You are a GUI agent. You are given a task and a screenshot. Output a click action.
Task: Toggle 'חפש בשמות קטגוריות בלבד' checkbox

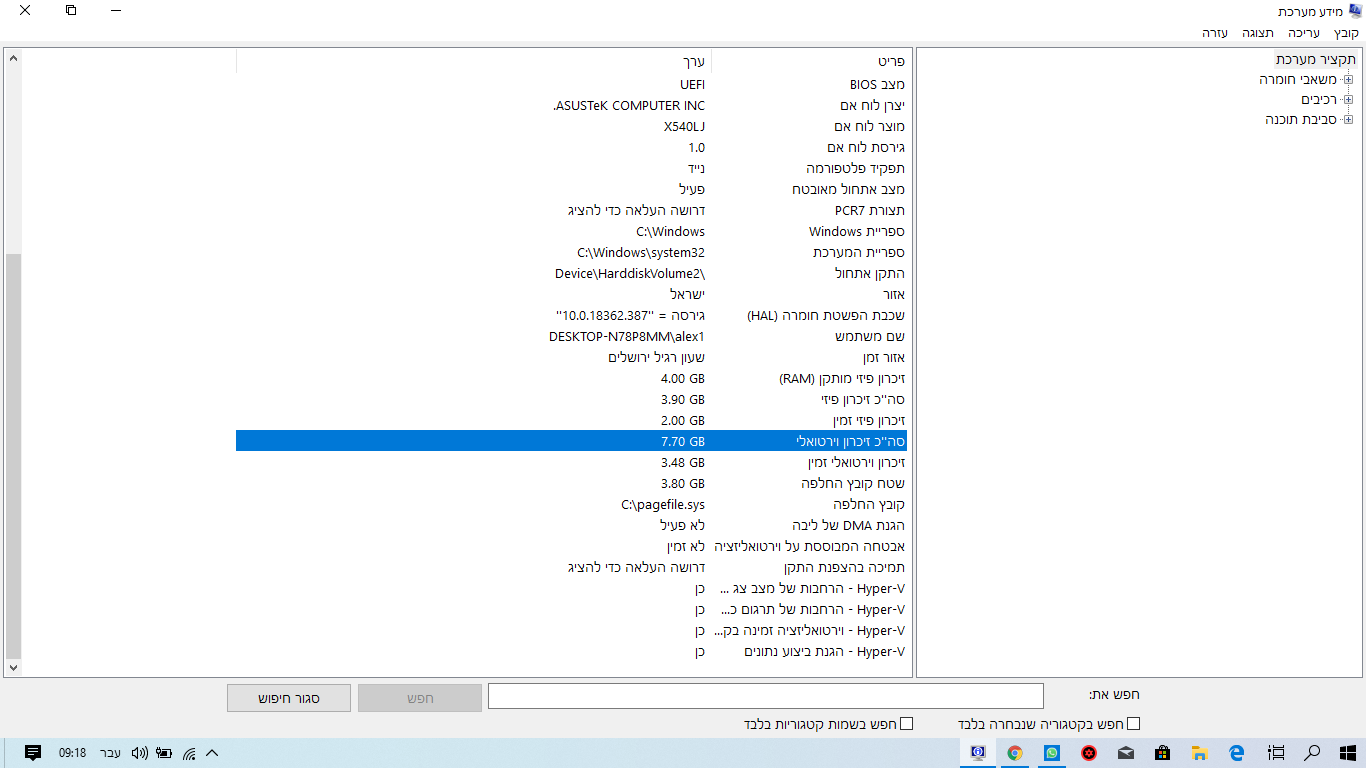907,724
